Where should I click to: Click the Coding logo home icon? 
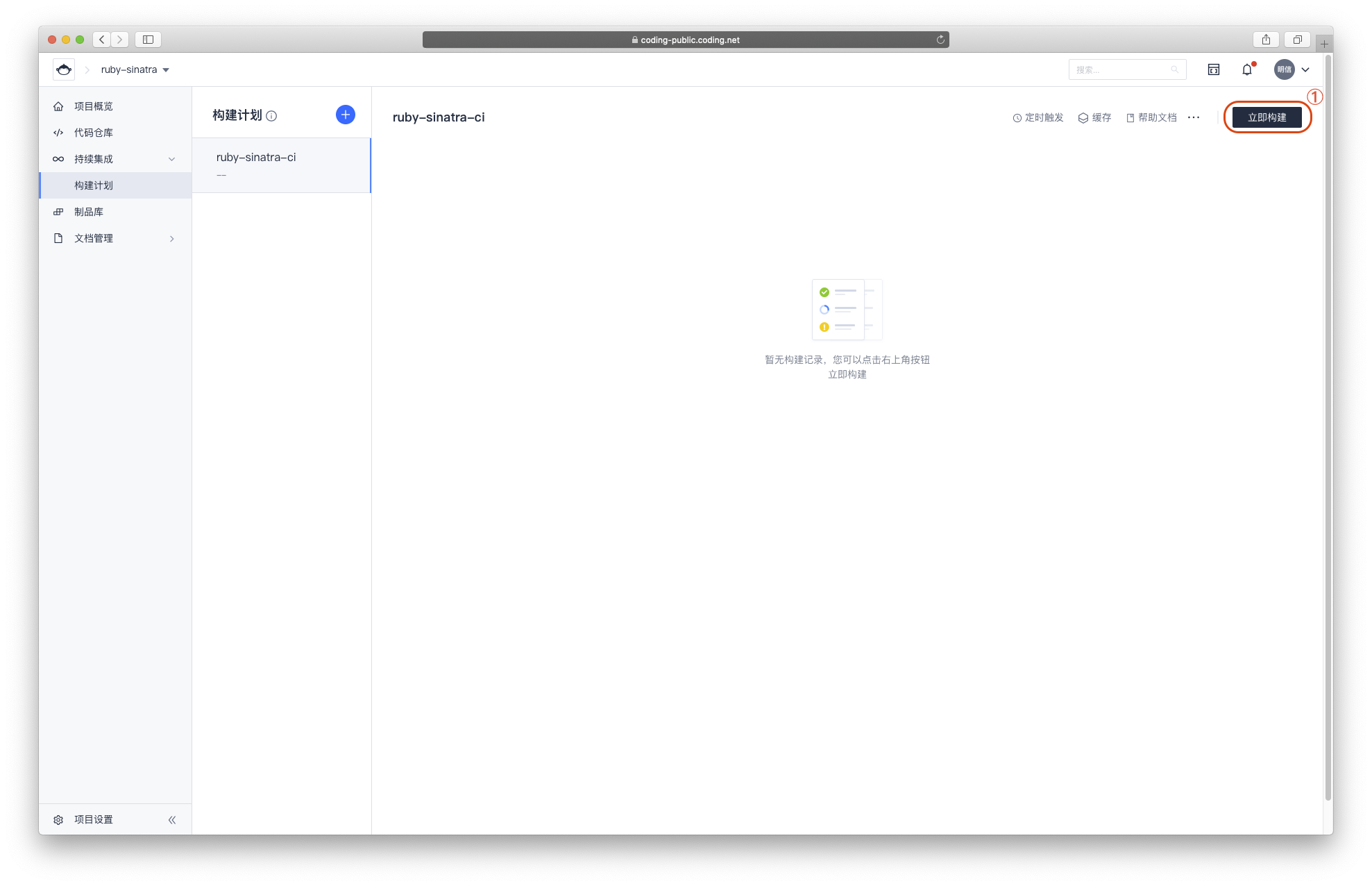point(64,69)
